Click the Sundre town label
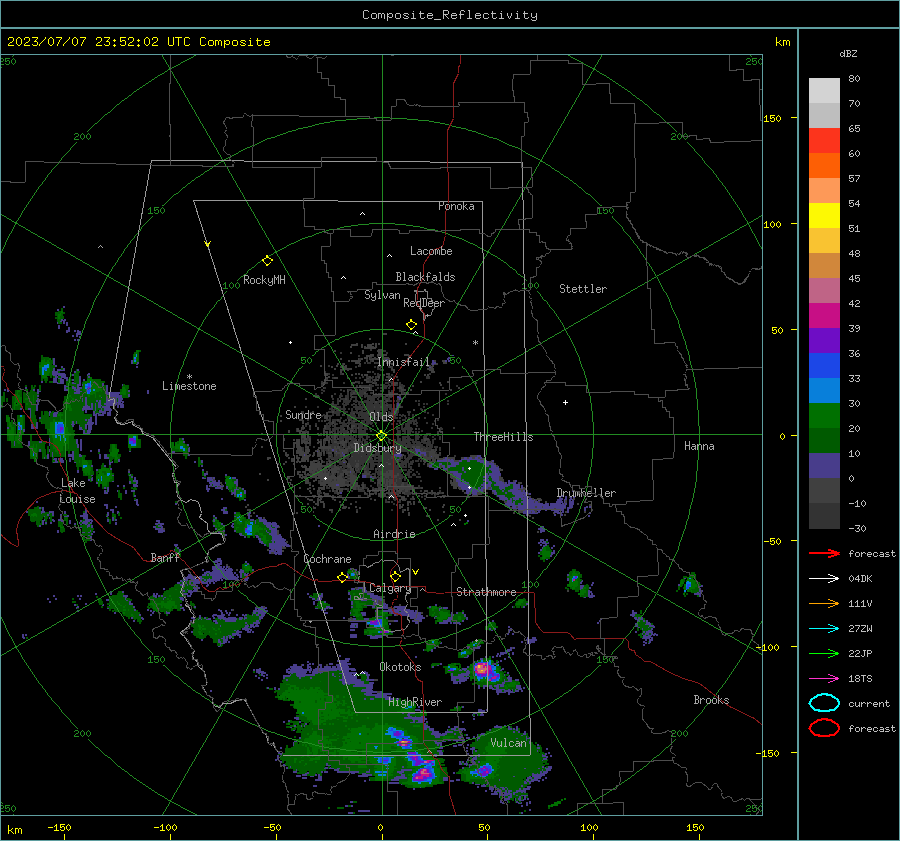This screenshot has height=841, width=900. [303, 414]
